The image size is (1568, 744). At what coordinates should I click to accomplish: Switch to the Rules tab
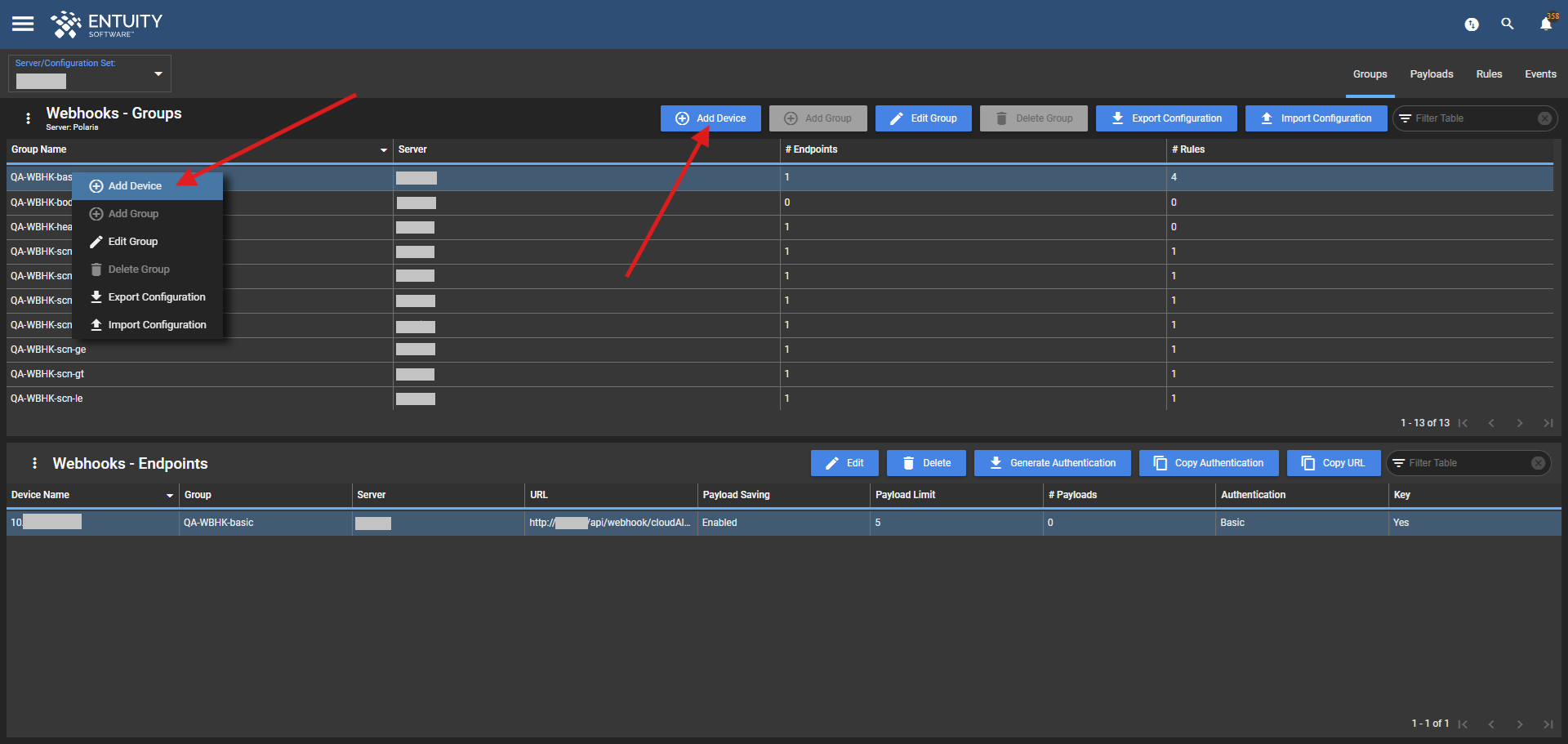(1489, 74)
